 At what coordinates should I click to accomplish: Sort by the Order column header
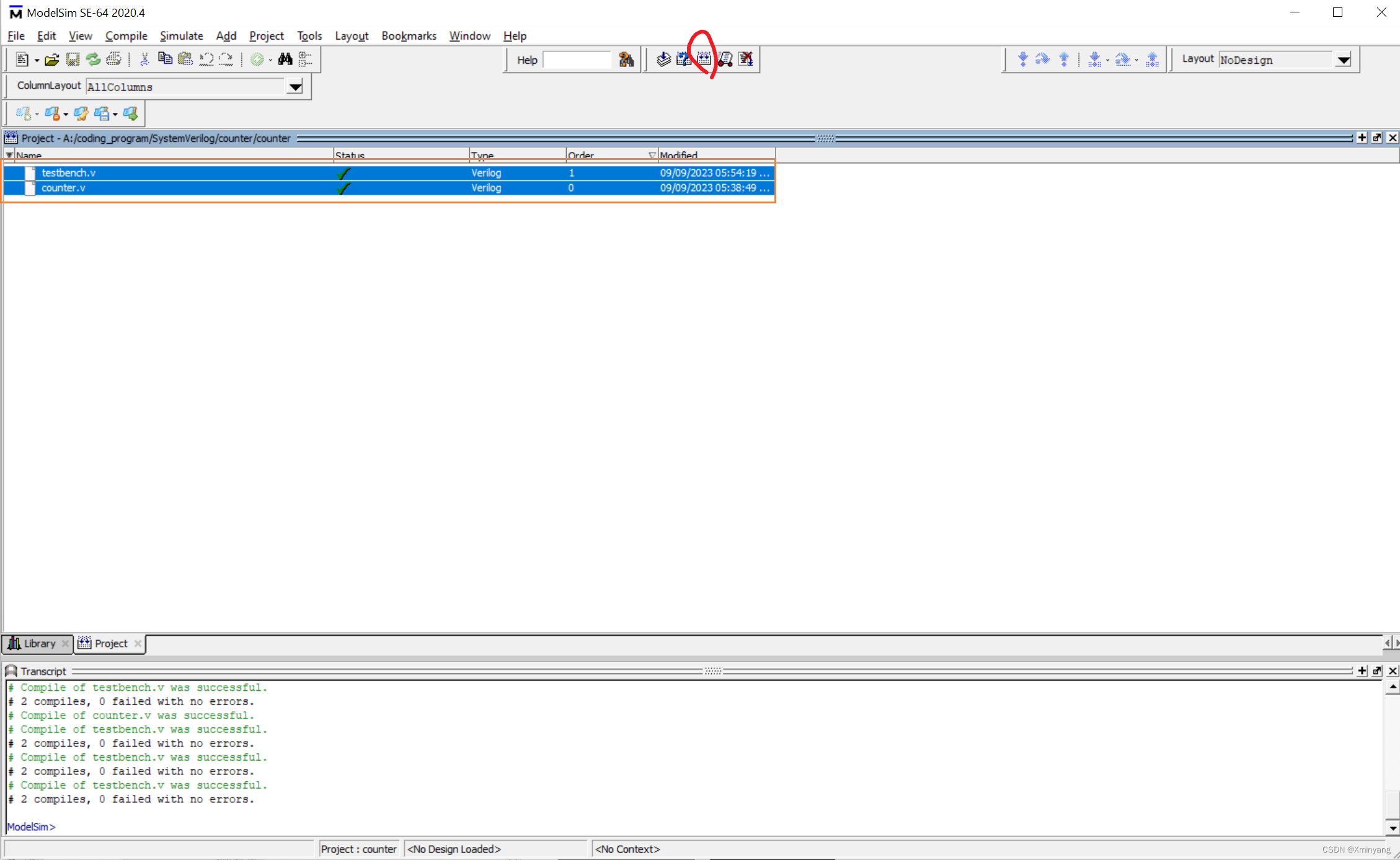pos(611,155)
